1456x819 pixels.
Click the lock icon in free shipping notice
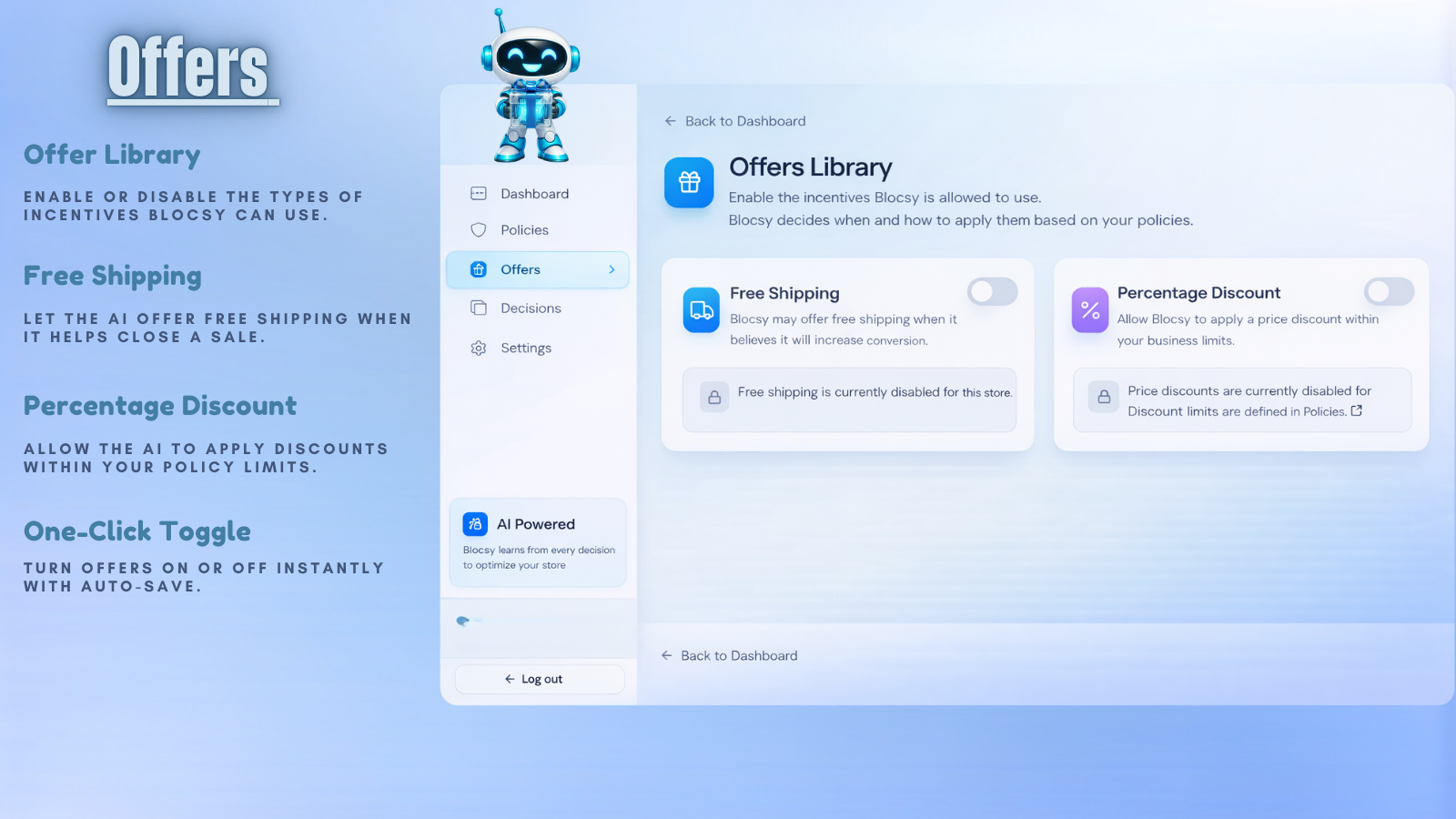pos(714,398)
